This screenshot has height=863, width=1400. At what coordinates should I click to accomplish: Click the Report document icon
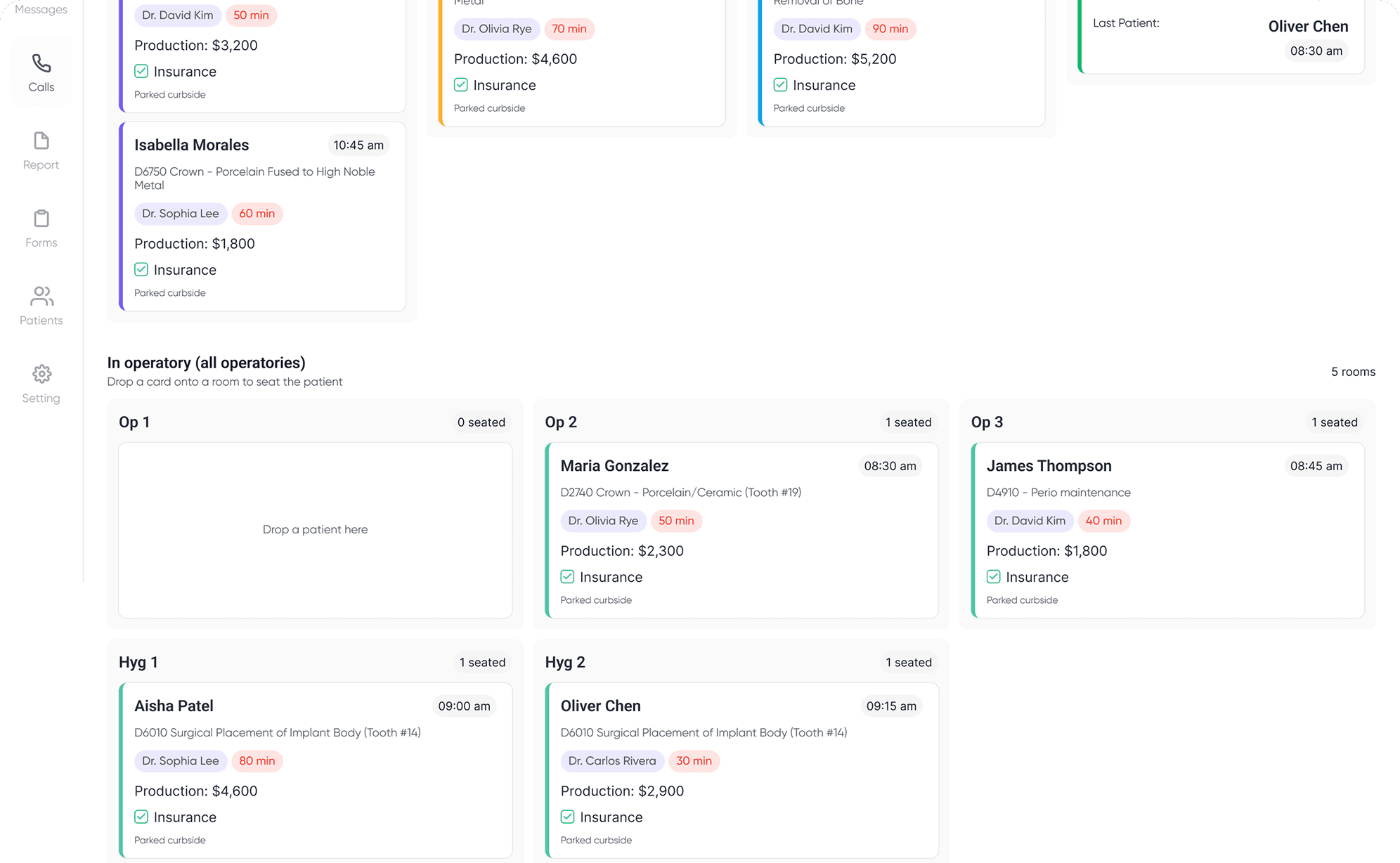click(x=41, y=141)
